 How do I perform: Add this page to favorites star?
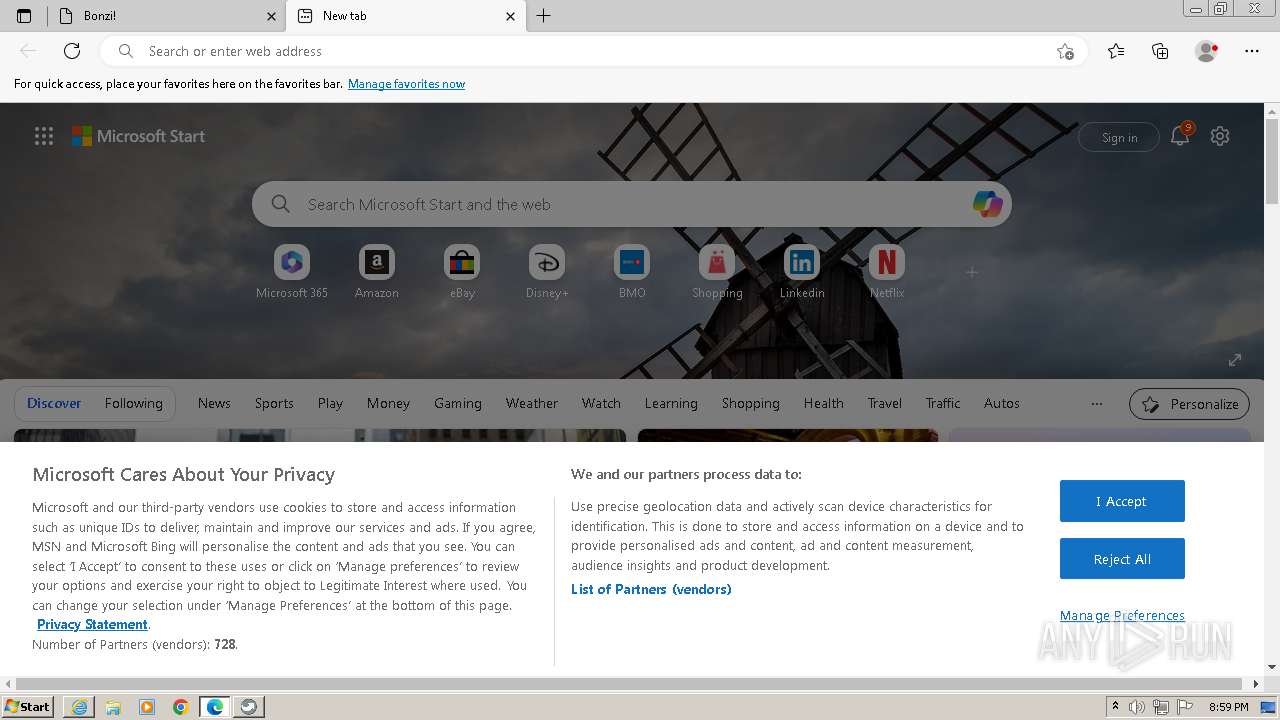pos(1065,51)
